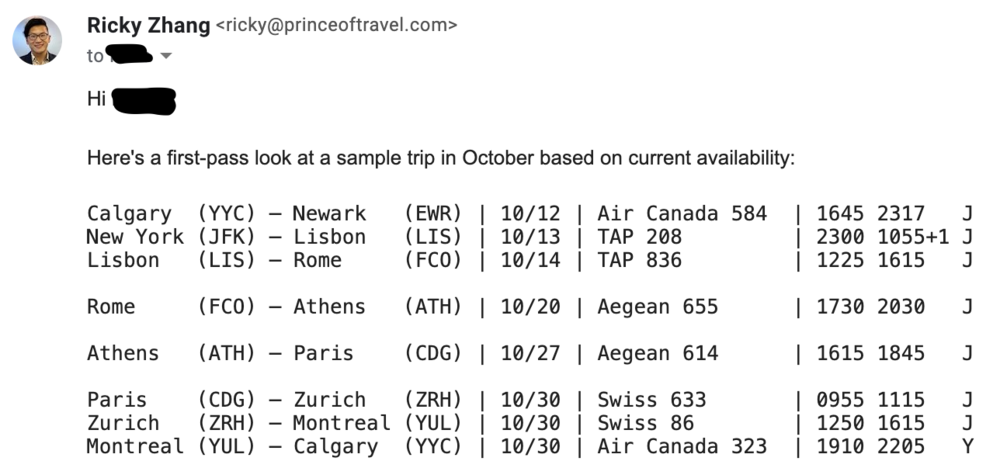Click the "Swiss 633" flight number
The height and width of the screenshot is (475, 1000).
tap(651, 399)
